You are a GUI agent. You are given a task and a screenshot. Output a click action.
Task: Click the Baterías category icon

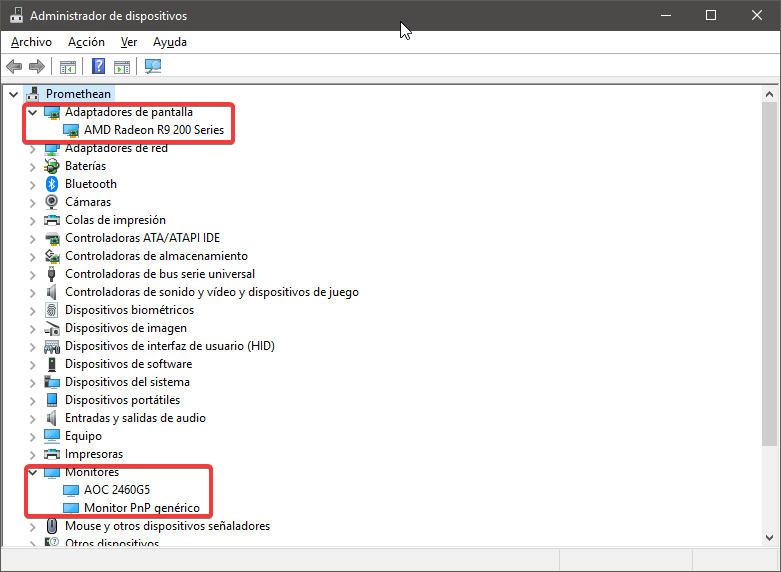point(52,166)
